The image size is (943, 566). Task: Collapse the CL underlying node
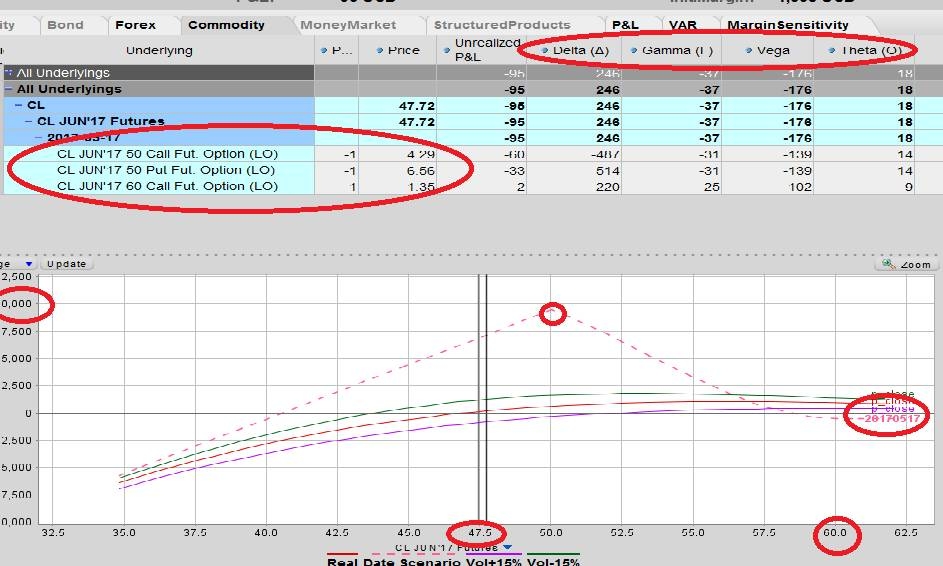click(19, 105)
